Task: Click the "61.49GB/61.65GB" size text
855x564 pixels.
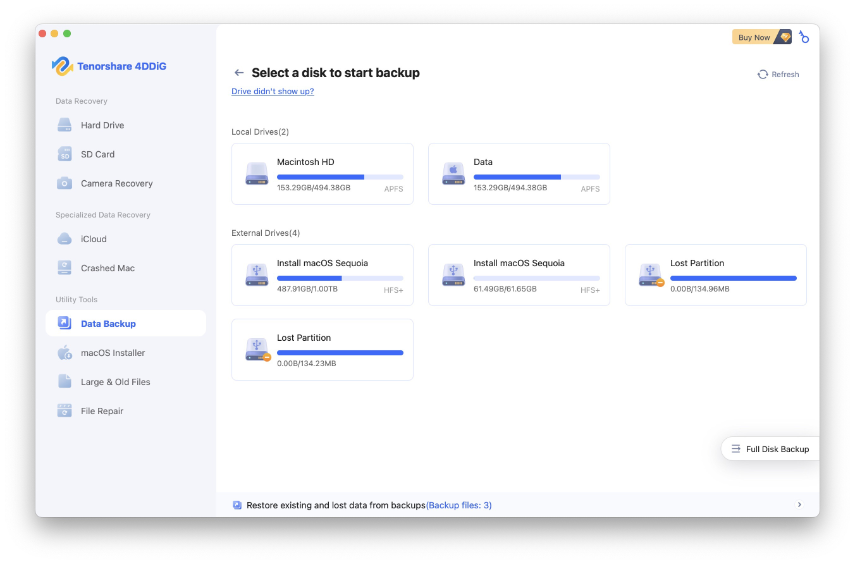Action: tap(505, 289)
